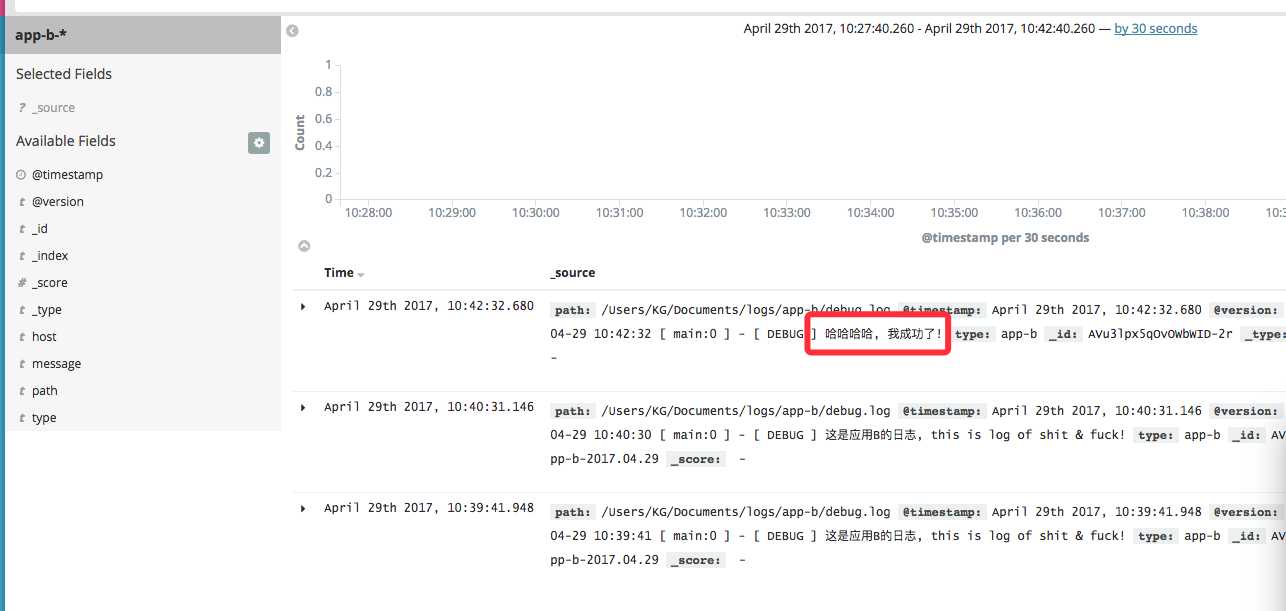
Task: Select the app-b-* index pattern
Action: 41,36
